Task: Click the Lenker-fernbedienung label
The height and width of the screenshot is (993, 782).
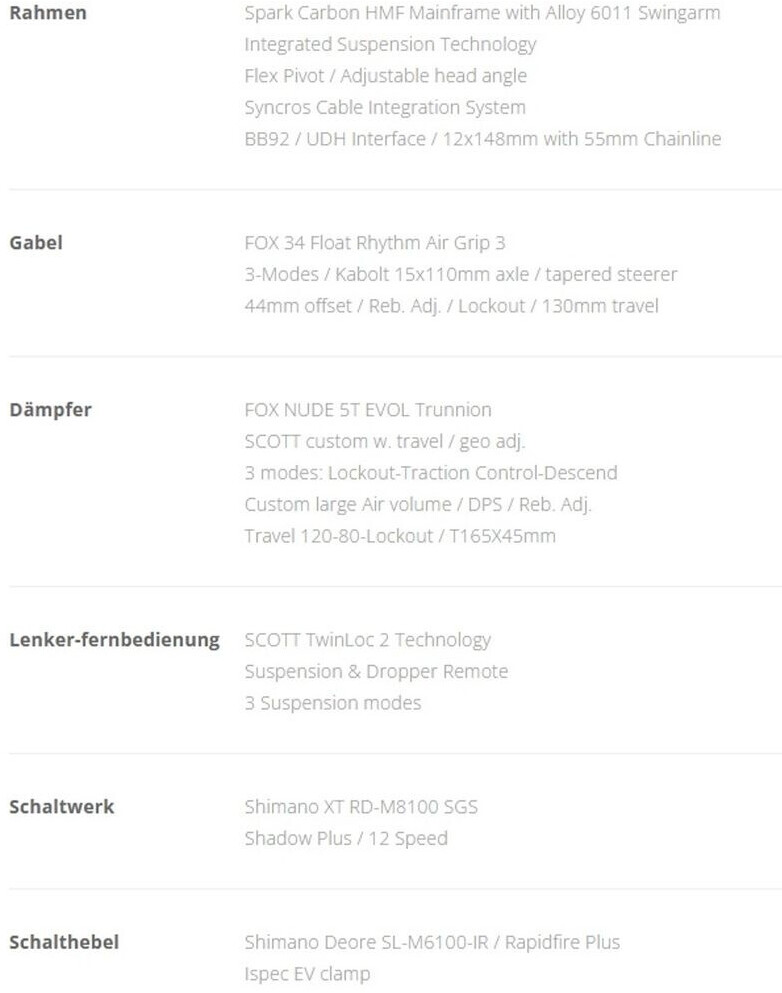Action: (x=114, y=640)
